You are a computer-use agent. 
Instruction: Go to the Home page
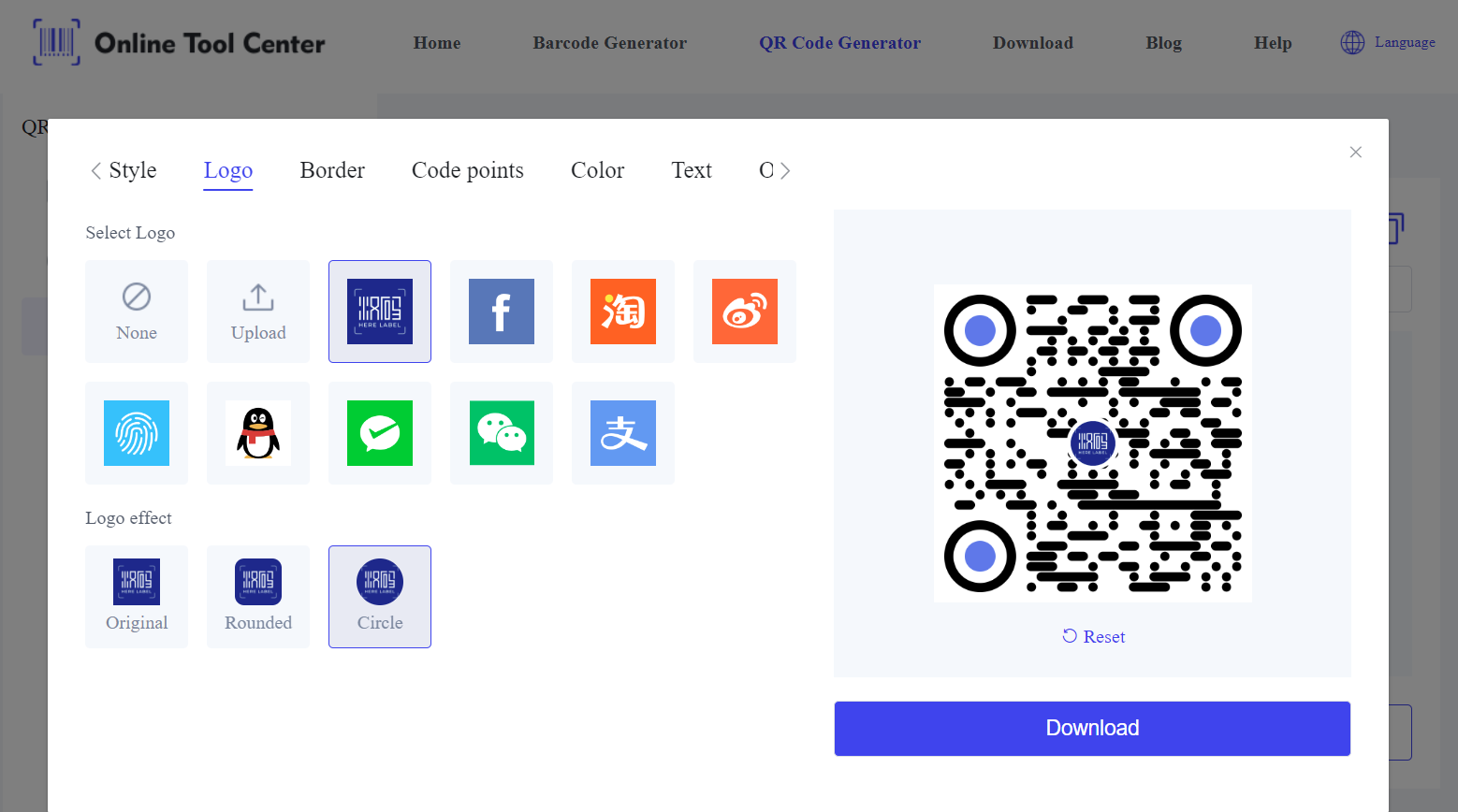coord(437,43)
